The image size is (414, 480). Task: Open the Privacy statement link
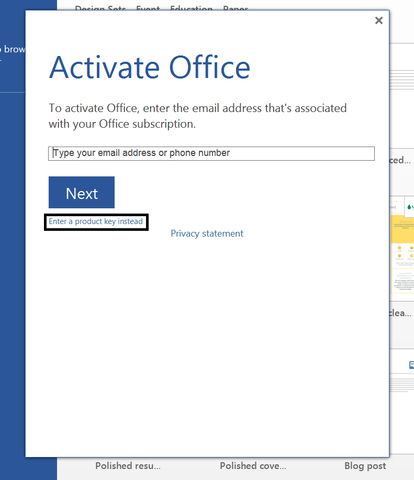(x=207, y=234)
